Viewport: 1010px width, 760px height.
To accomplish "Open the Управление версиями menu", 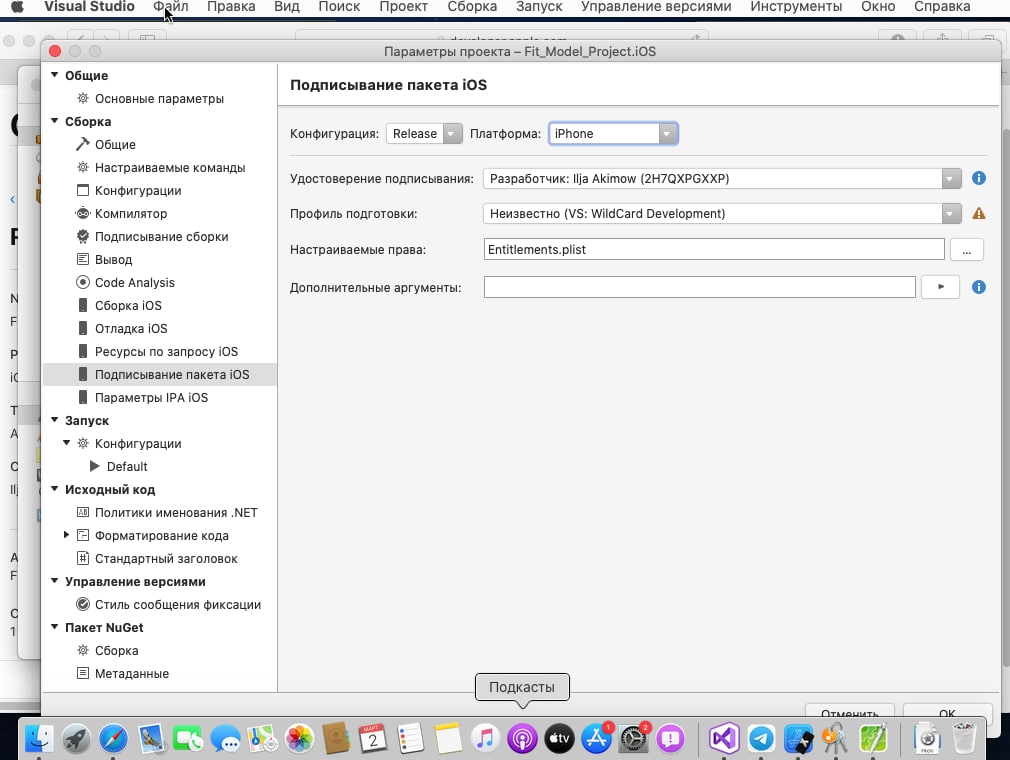I will 656,6.
